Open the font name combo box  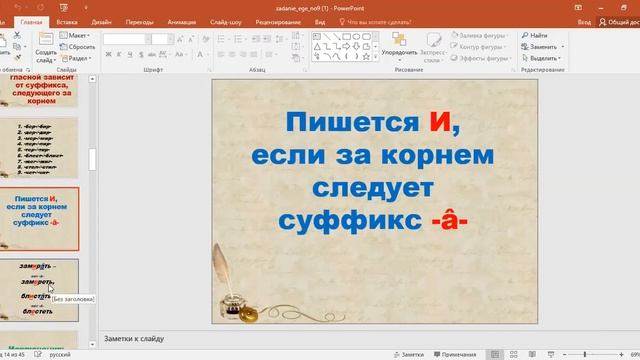tap(127, 39)
